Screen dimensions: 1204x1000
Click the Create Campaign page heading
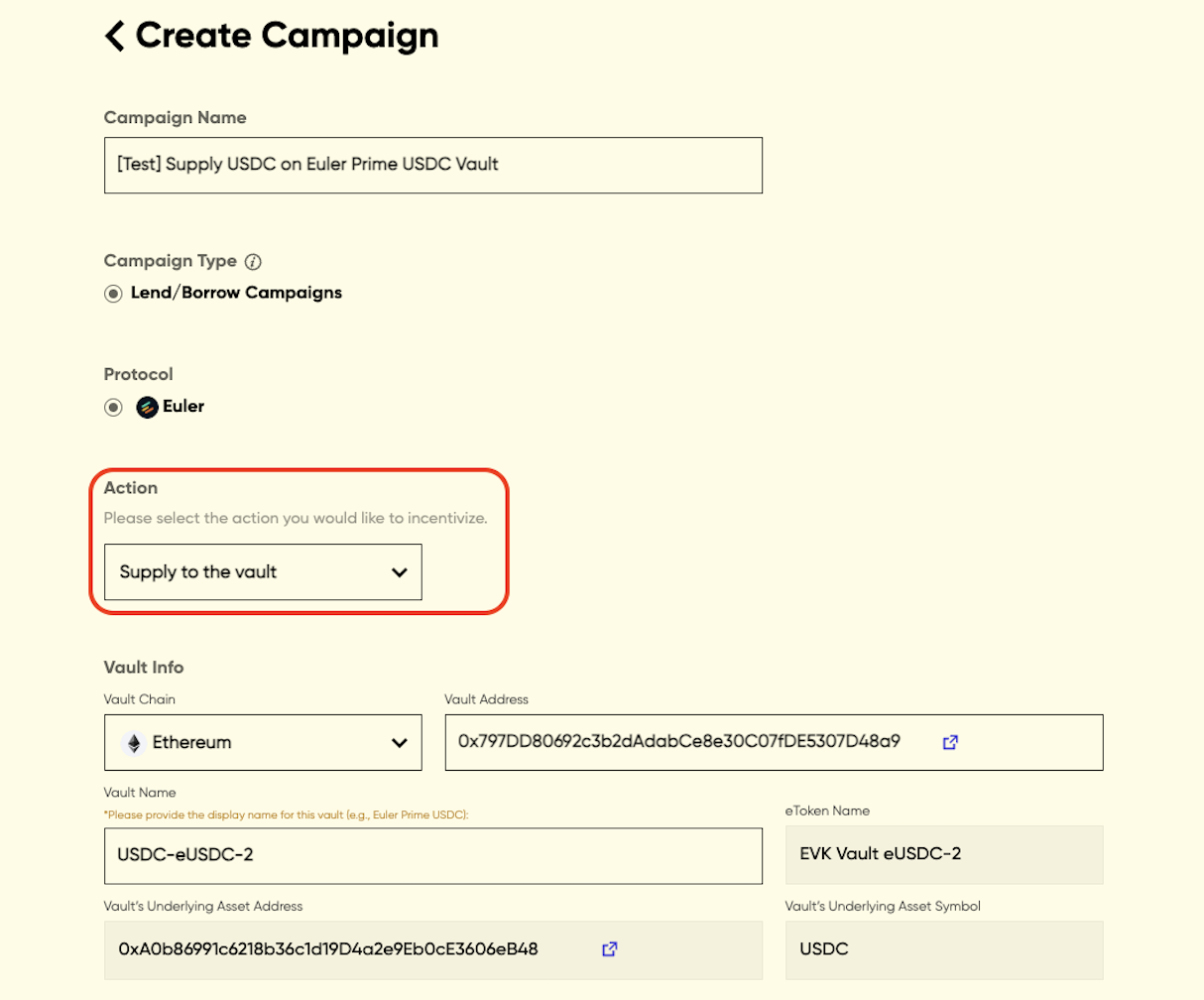point(287,36)
